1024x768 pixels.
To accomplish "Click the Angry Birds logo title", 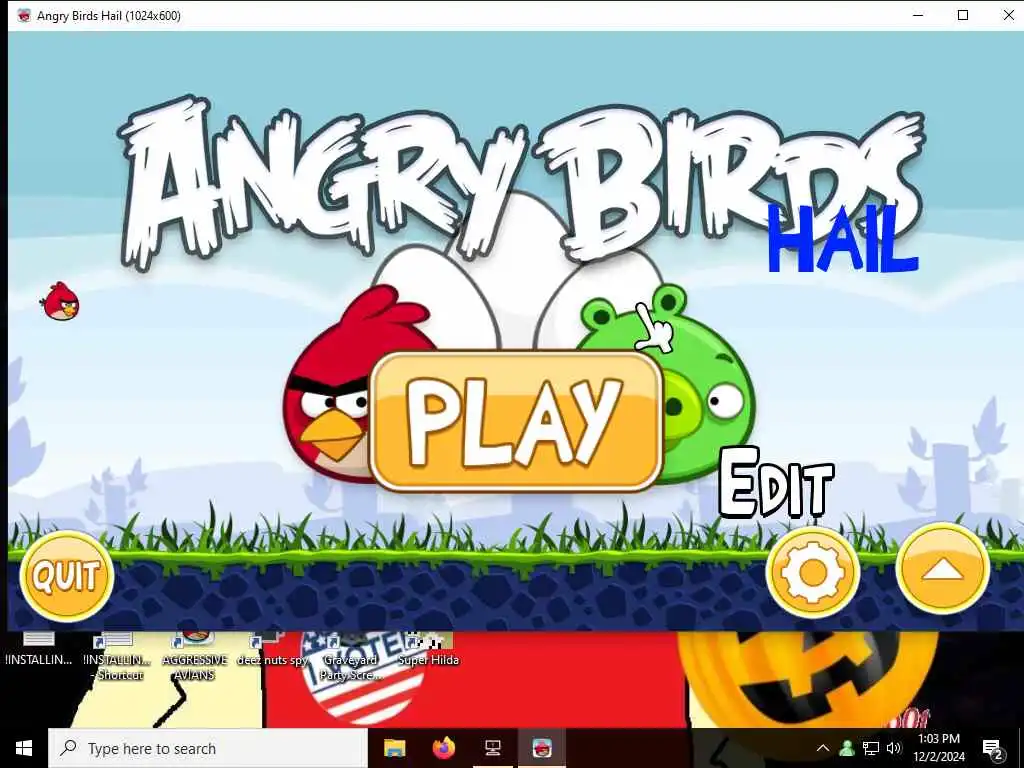I will point(522,182).
